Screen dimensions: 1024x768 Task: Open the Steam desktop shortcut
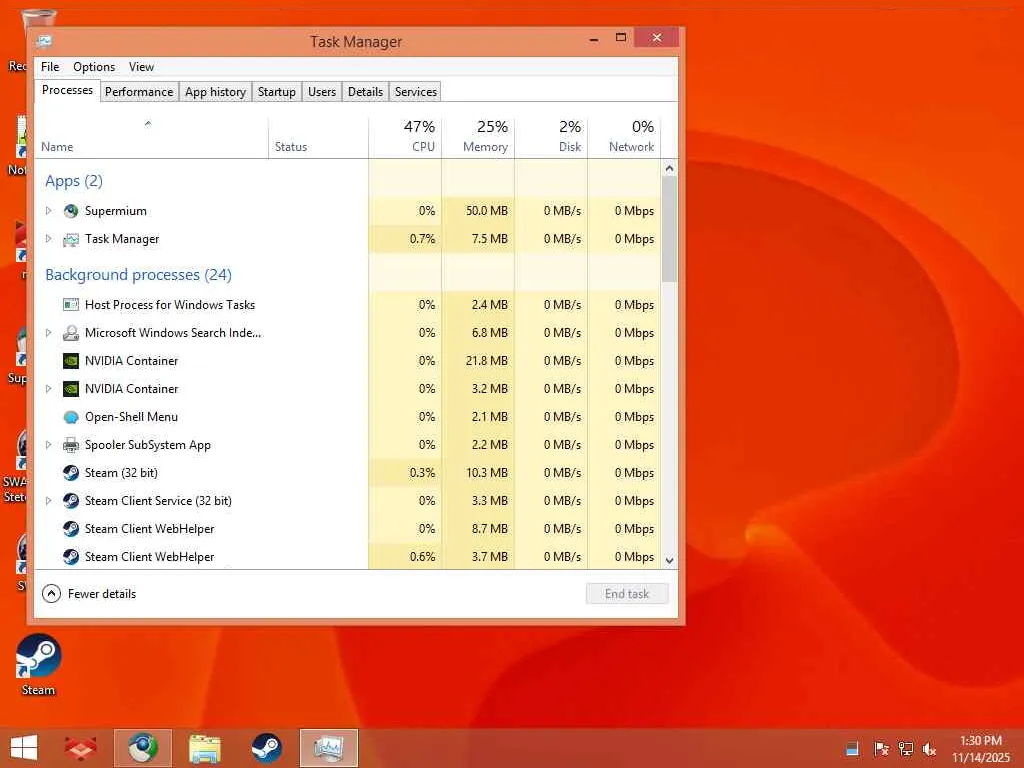pyautogui.click(x=38, y=665)
